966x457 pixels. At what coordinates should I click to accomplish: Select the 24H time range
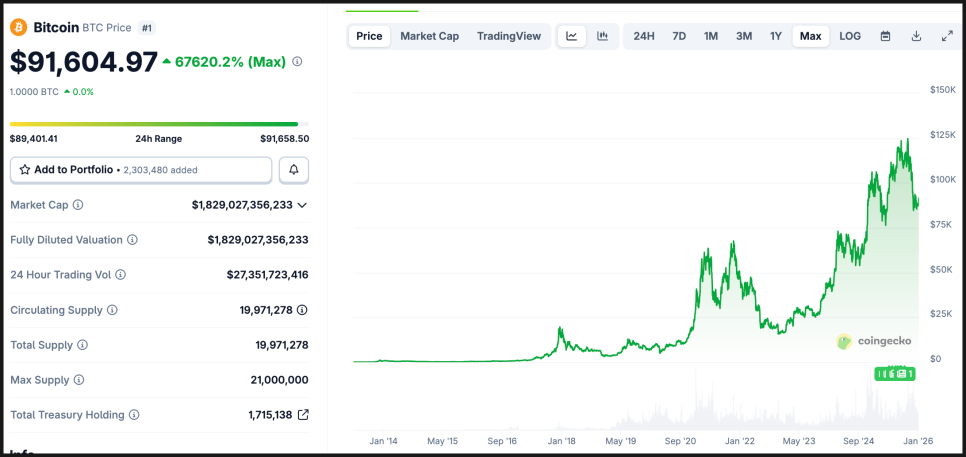tap(644, 36)
